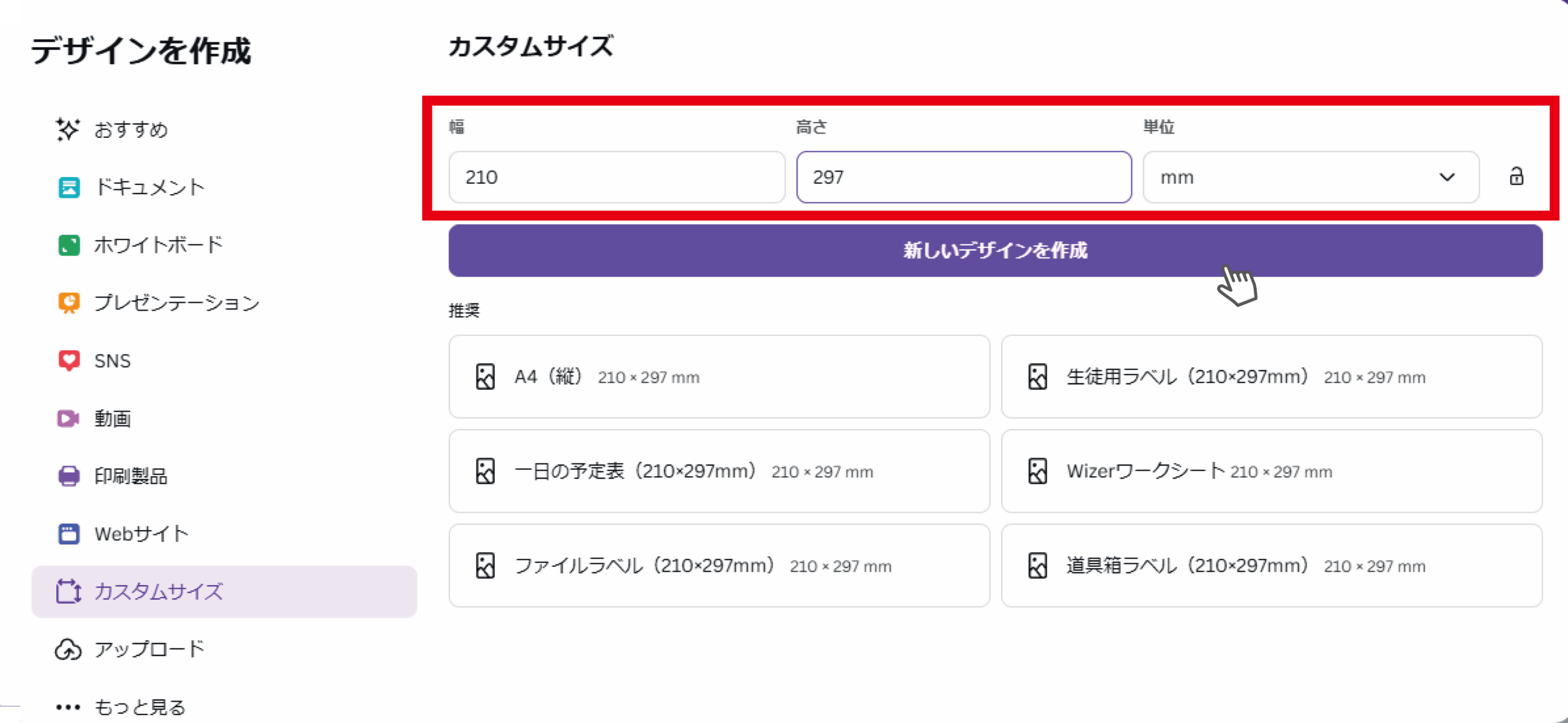Screen dimensions: 1568x723
Task: Click the green ホワイトボード icon
Action: (x=69, y=245)
